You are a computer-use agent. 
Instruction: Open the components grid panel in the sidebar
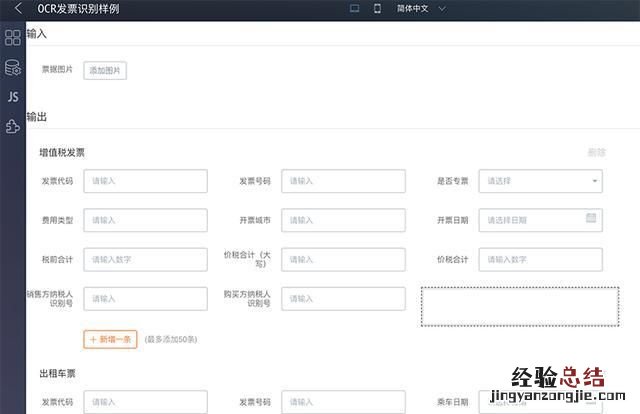point(12,38)
